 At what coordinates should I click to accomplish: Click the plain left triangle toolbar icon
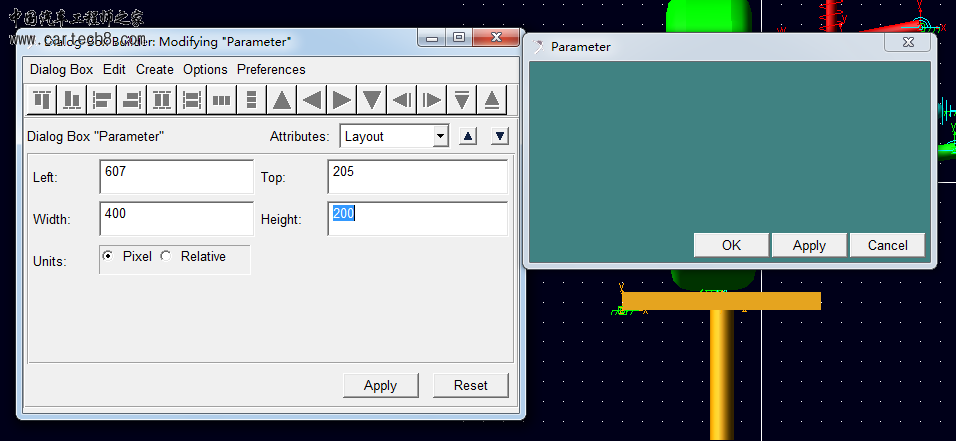click(312, 99)
